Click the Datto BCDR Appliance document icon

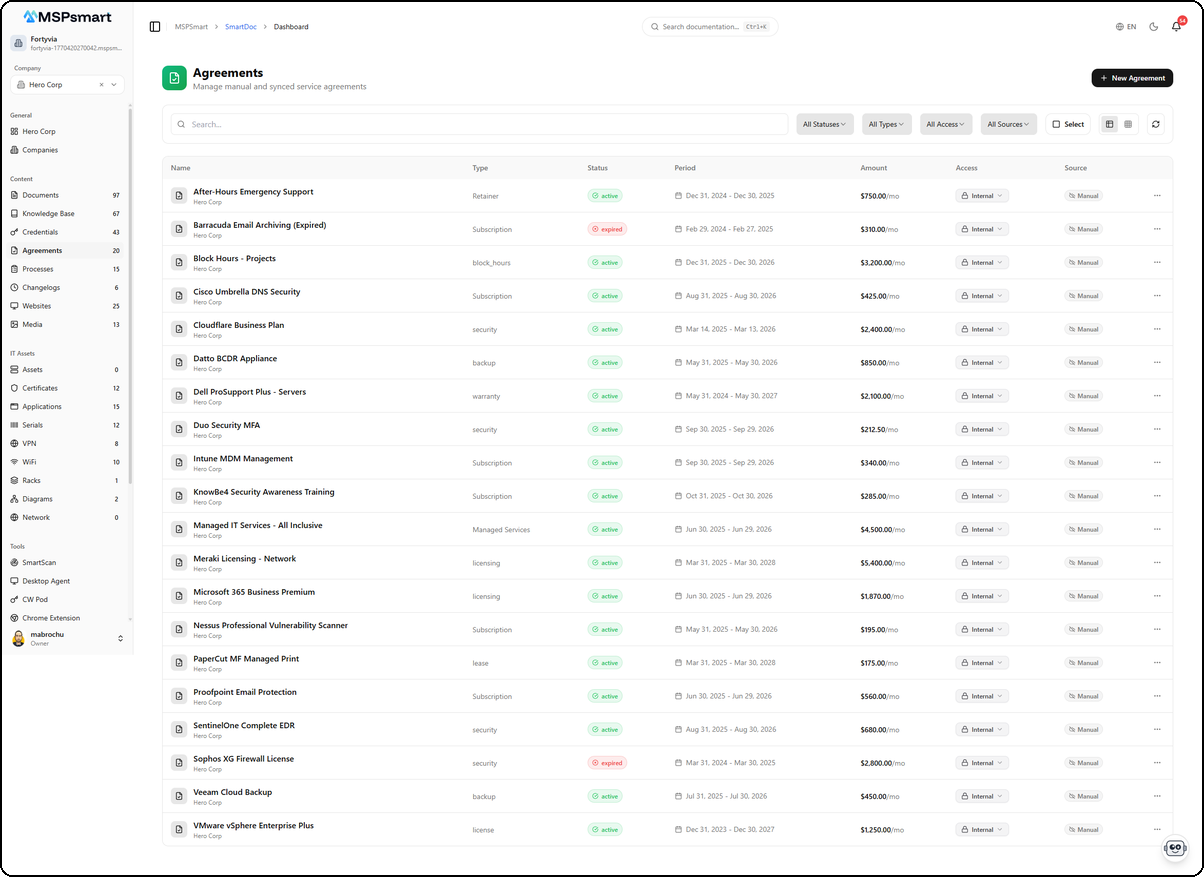click(178, 363)
